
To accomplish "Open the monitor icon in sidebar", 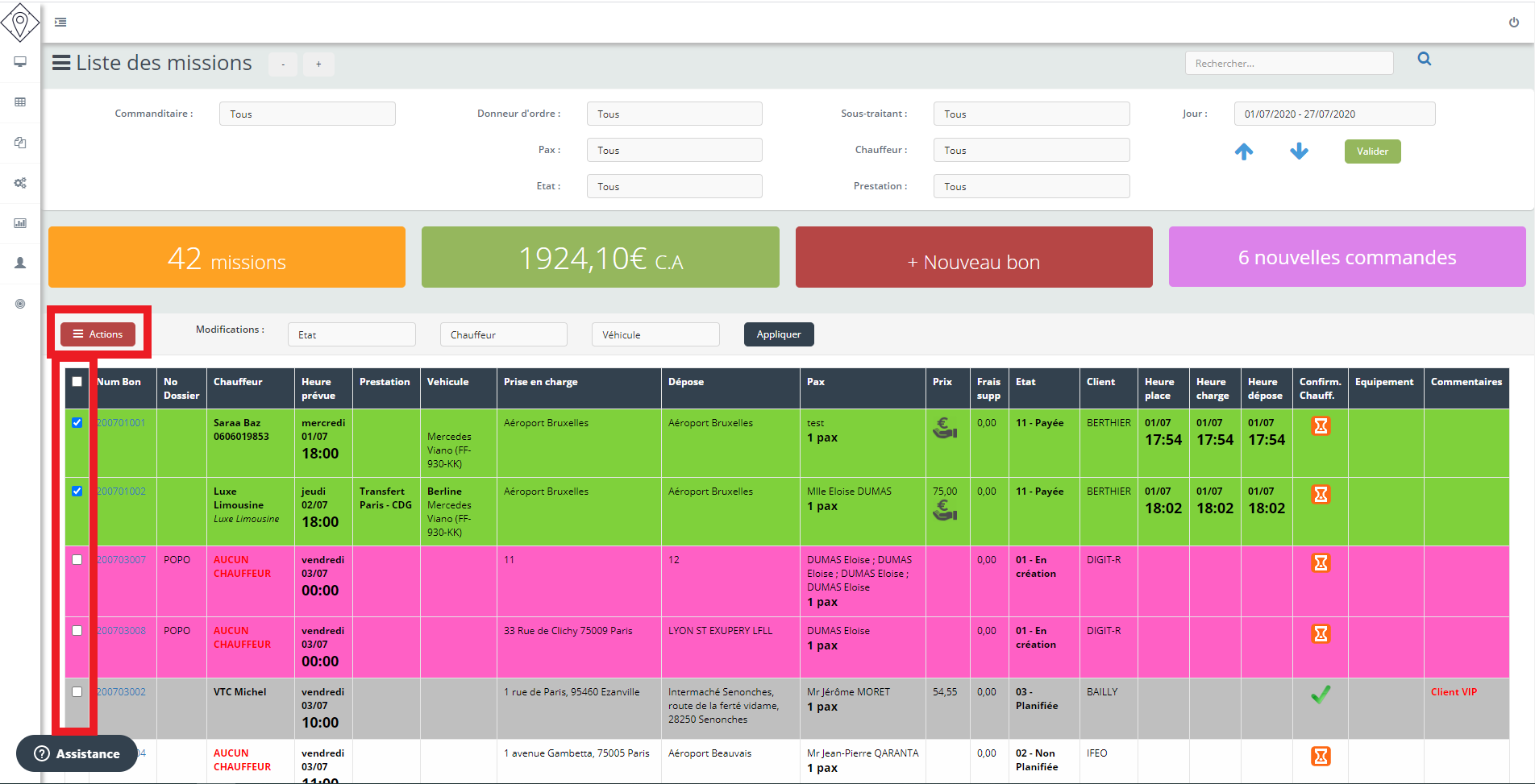I will [20, 62].
